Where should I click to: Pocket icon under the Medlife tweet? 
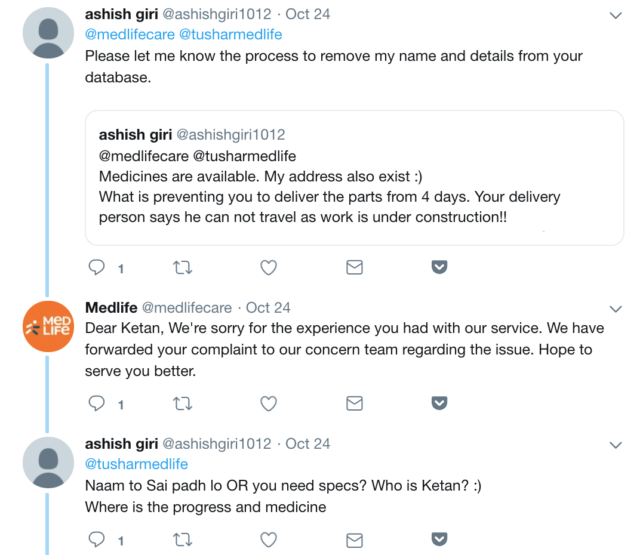438,404
